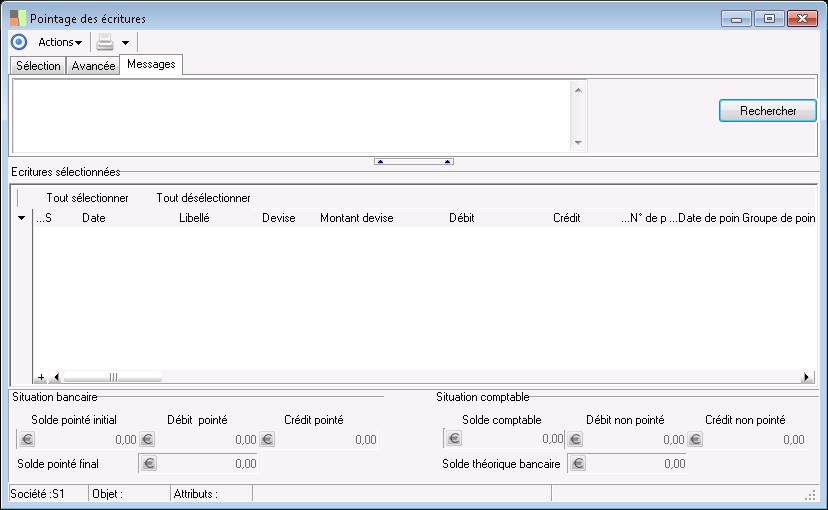Click euro icon beside Débit pointé field
The width and height of the screenshot is (828, 510).
click(x=147, y=439)
